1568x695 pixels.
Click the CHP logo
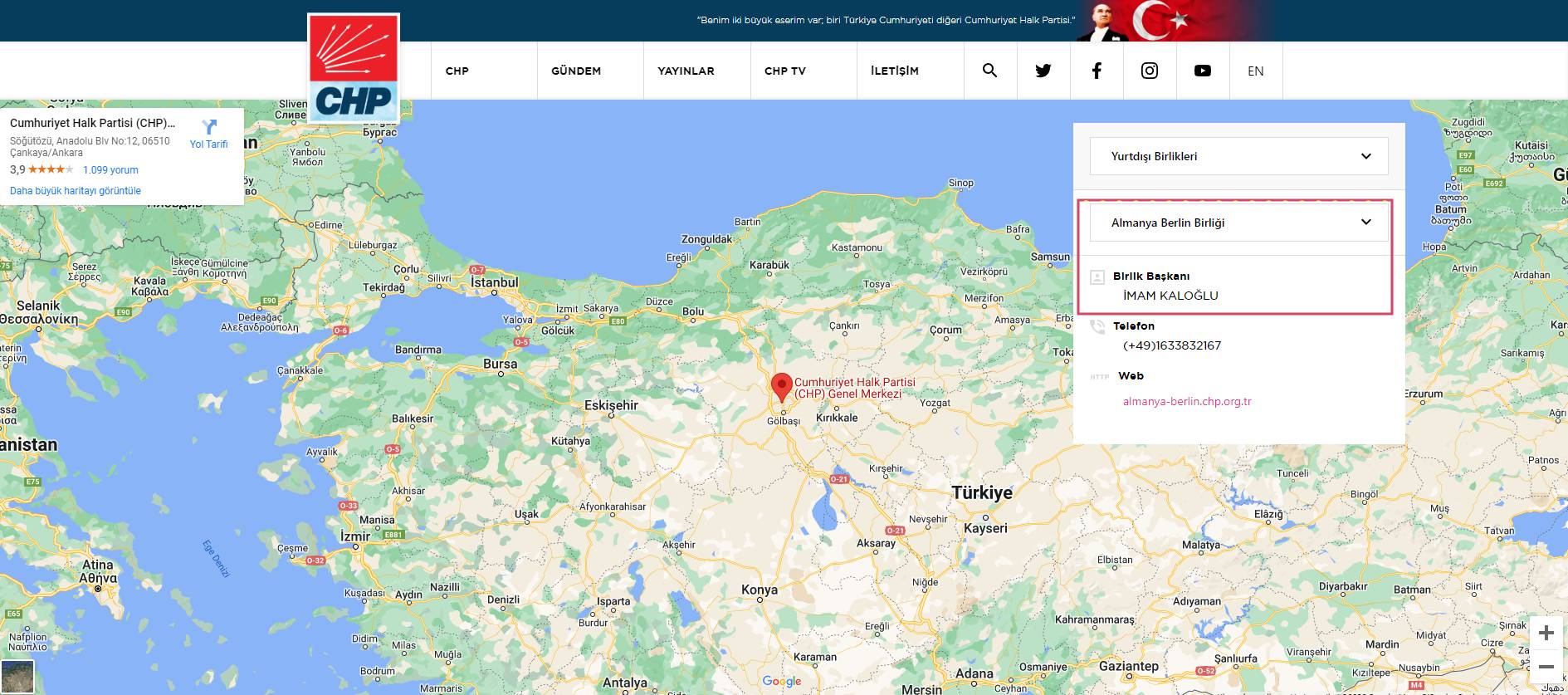pyautogui.click(x=354, y=68)
